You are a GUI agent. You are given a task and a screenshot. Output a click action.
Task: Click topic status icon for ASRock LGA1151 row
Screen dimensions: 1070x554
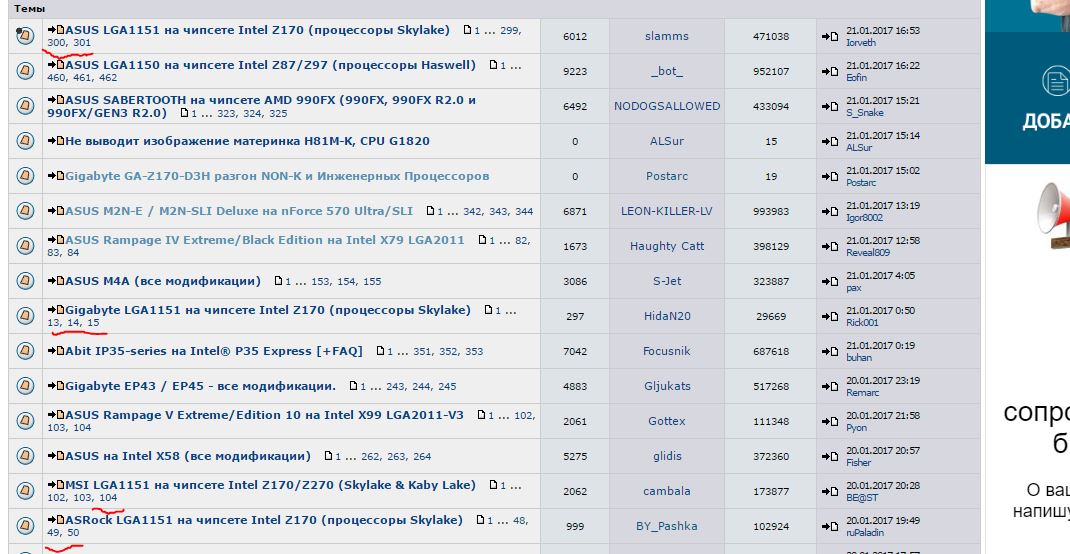[x=25, y=526]
